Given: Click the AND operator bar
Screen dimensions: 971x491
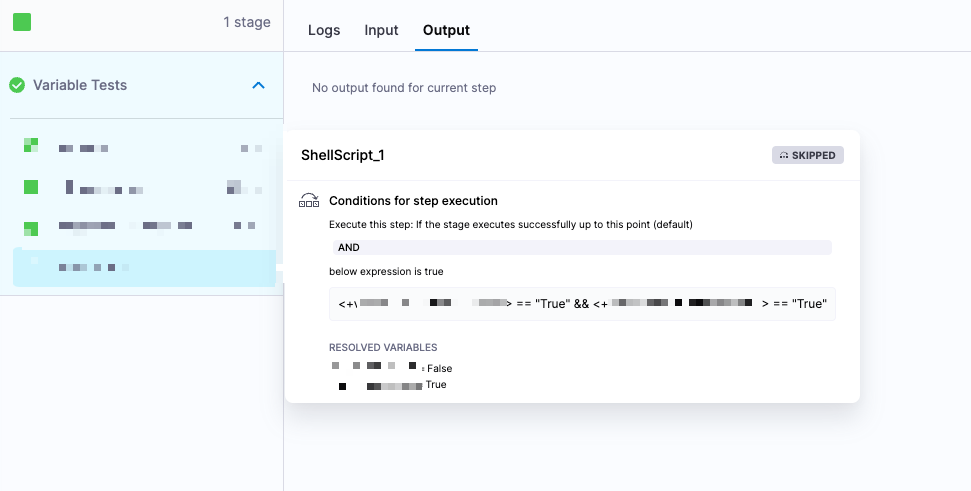Looking at the screenshot, I should click(581, 247).
